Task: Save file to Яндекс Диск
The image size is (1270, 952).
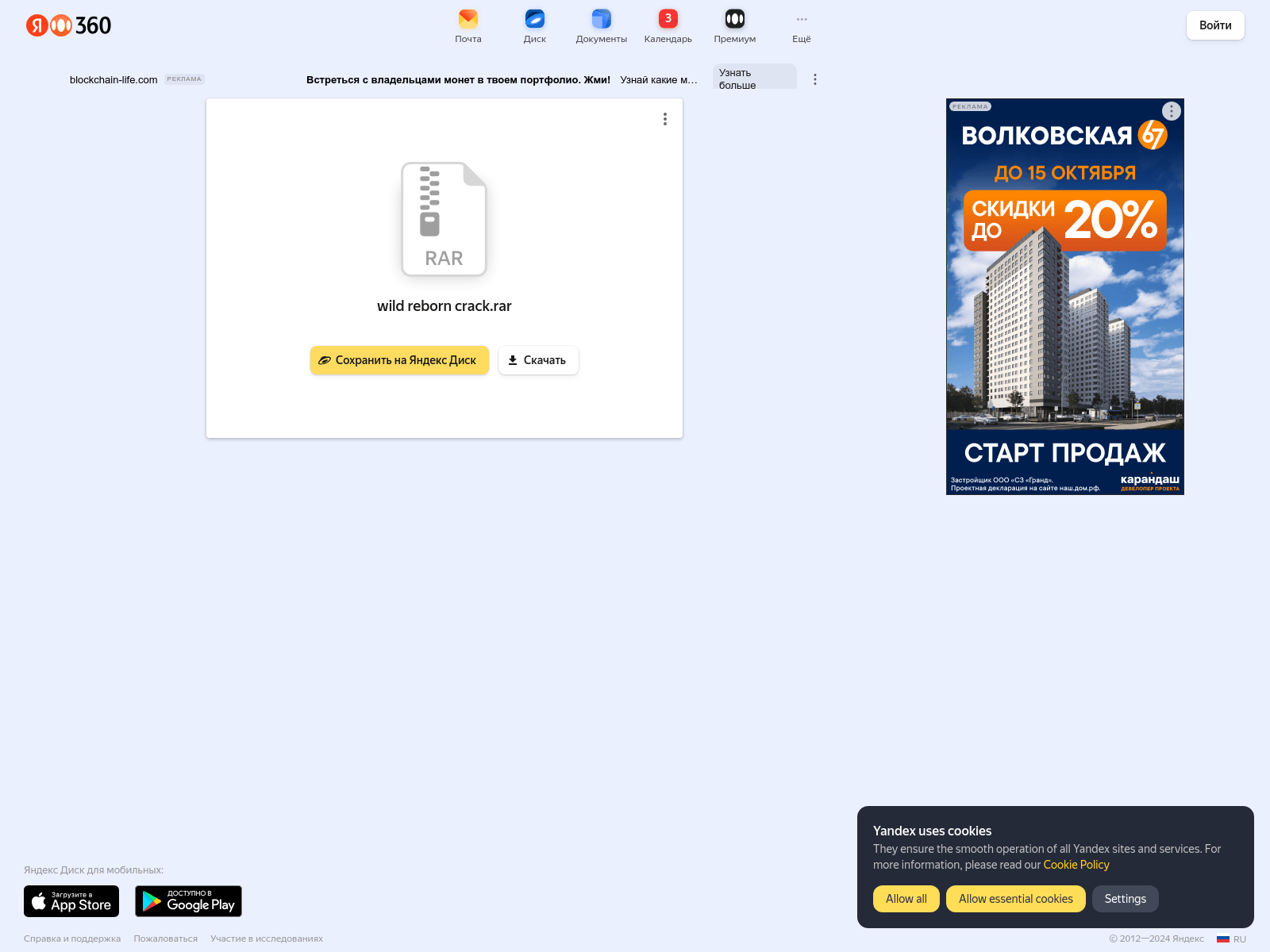Action: coord(399,360)
